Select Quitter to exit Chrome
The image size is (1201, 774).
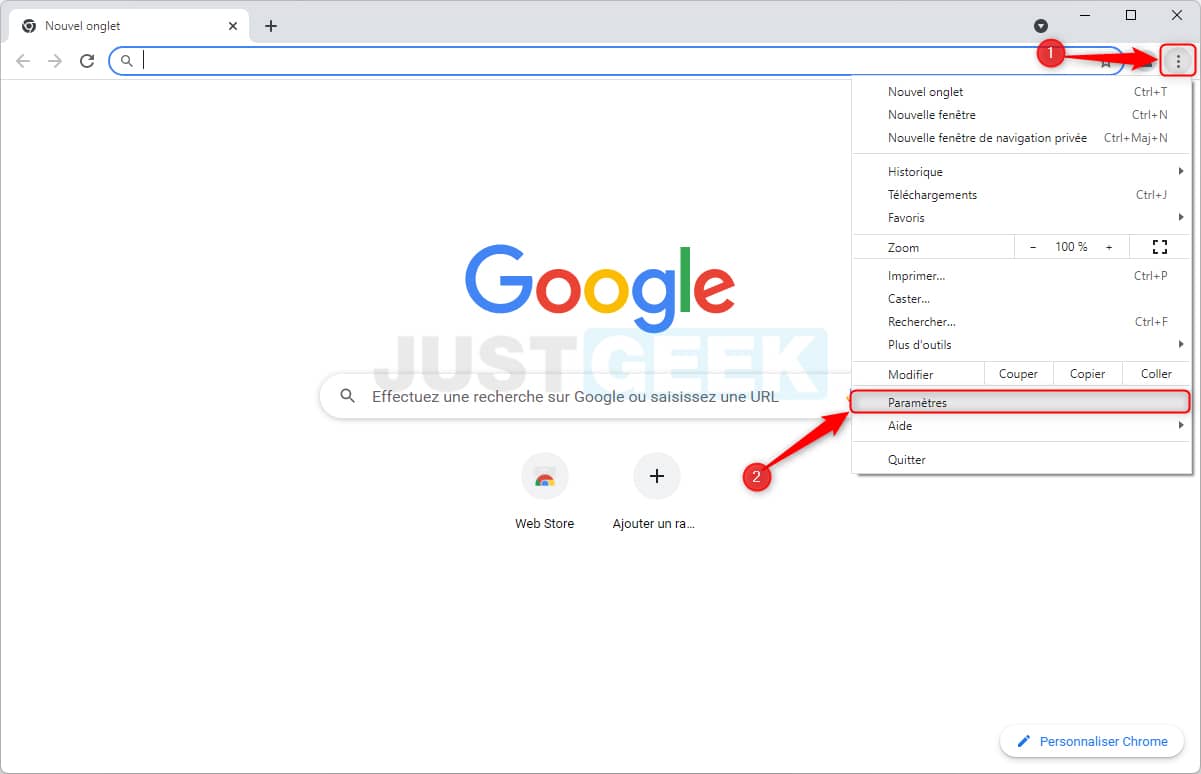pos(1022,460)
